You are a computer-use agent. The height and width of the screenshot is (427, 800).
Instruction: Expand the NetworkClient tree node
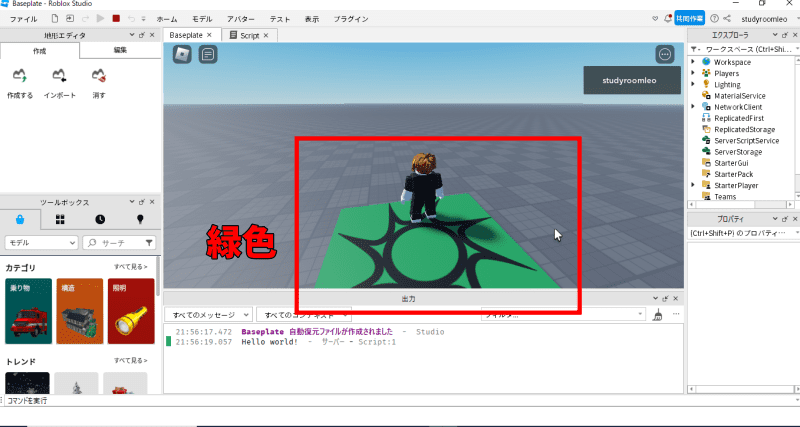(x=693, y=107)
